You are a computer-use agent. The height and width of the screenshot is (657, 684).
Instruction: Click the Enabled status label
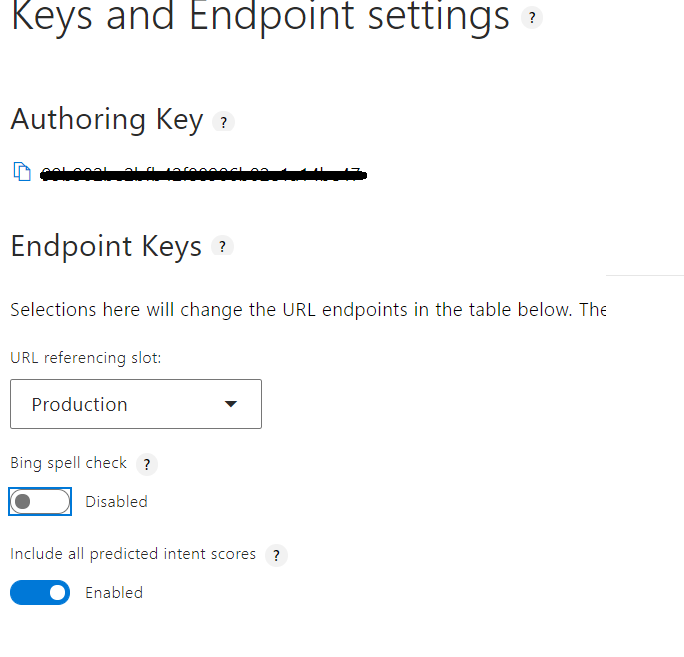pos(114,593)
